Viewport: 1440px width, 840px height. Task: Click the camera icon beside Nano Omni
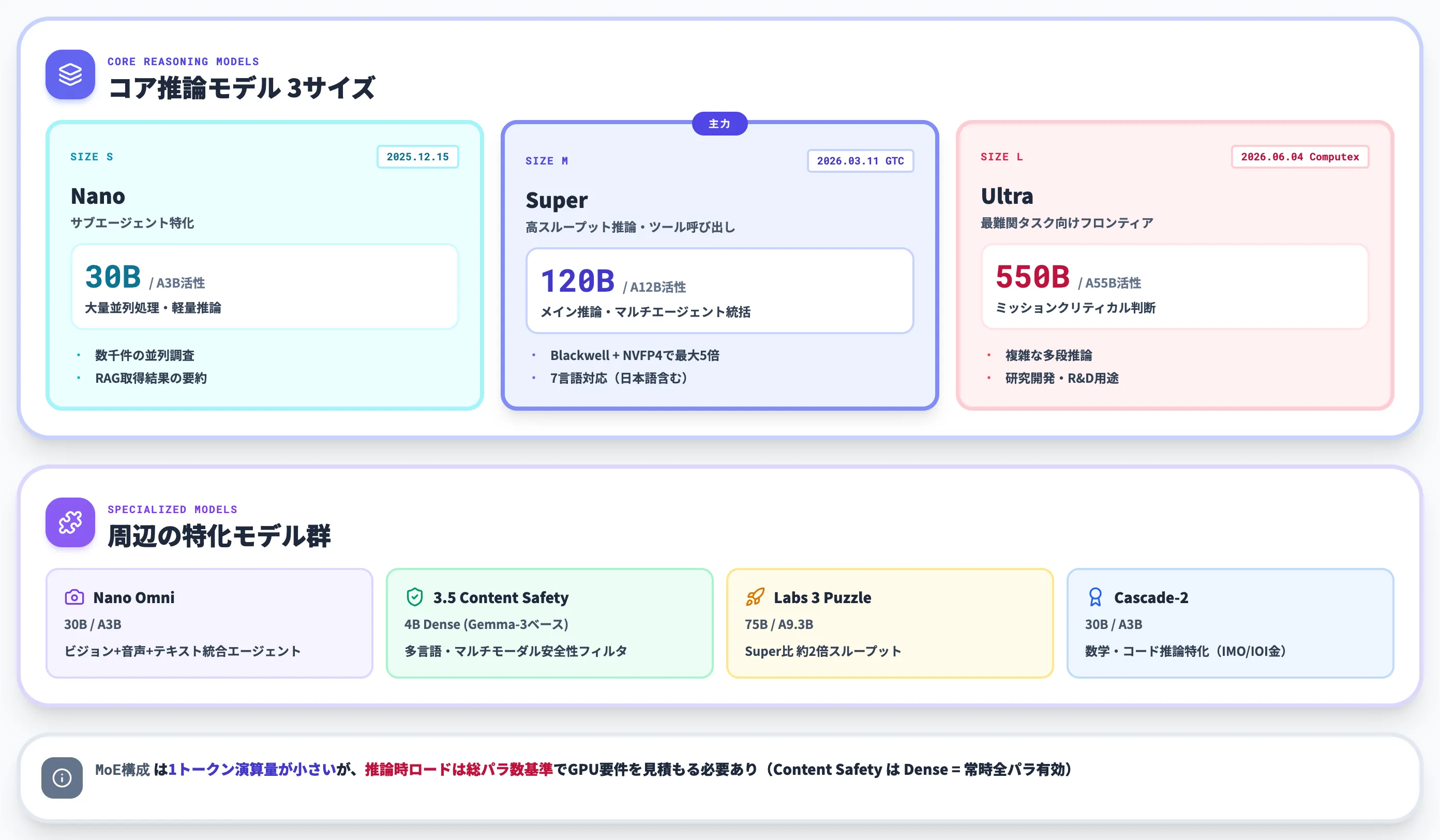[x=74, y=597]
